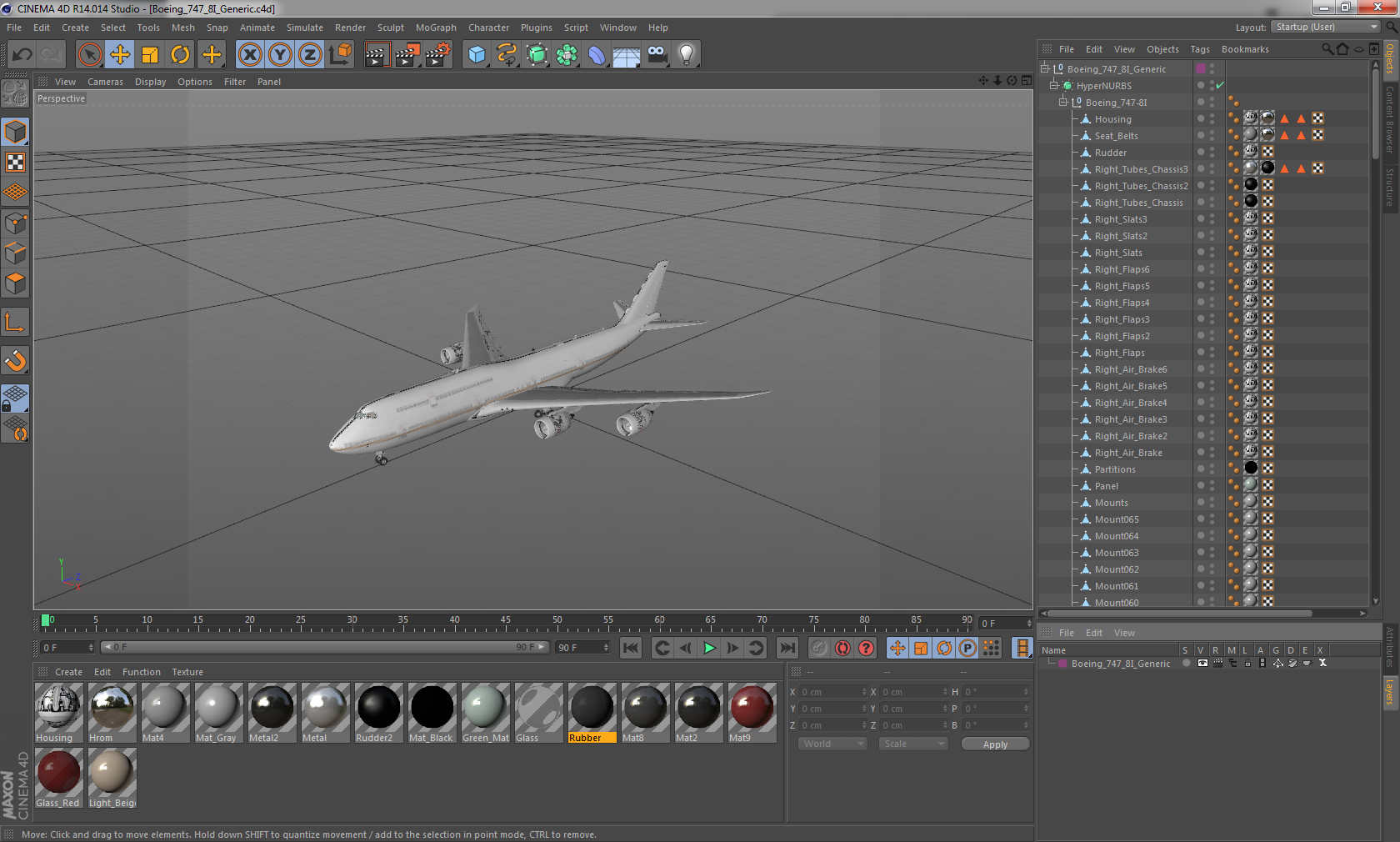Open the spline pen tools
This screenshot has height=842, width=1400.
(x=507, y=55)
